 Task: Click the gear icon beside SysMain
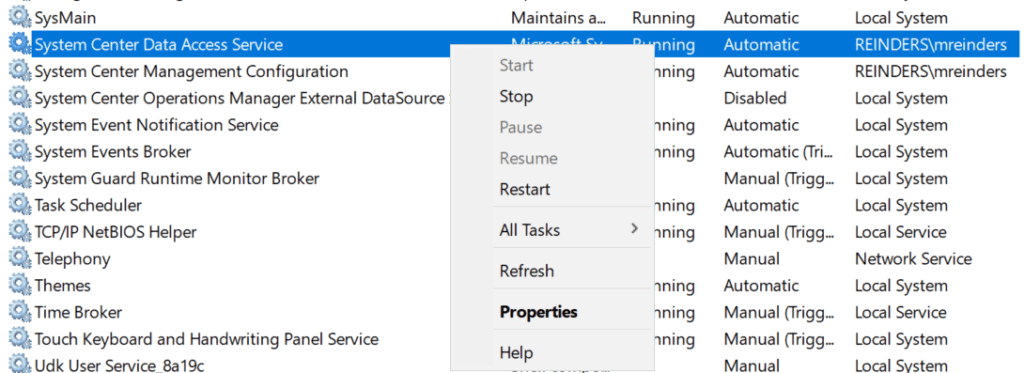click(20, 18)
